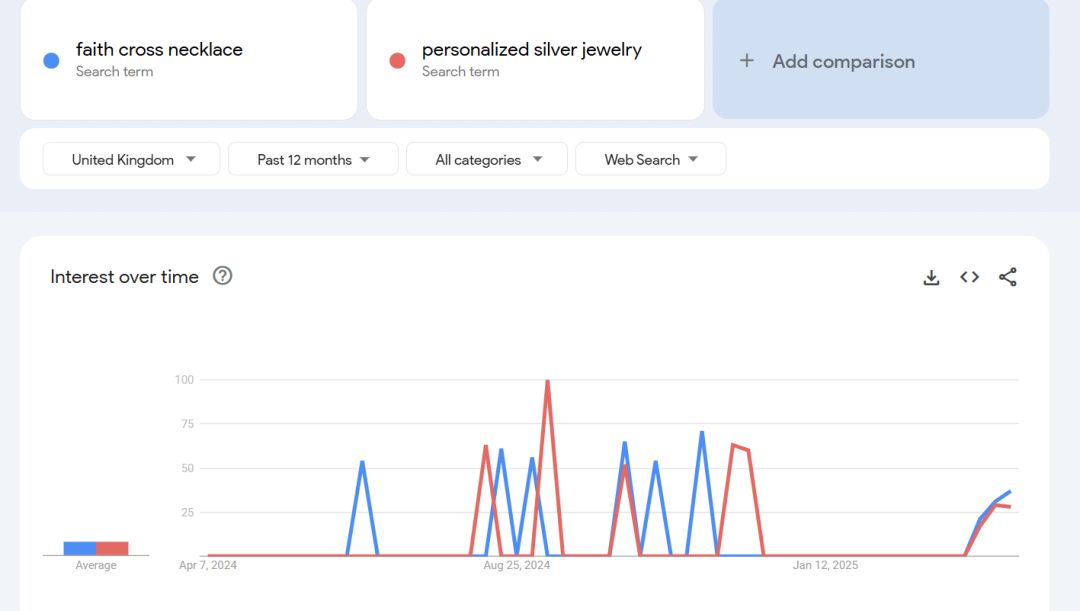This screenshot has height=611, width=1080.
Task: Click the red peak at 100 on chart
Action: pos(547,381)
